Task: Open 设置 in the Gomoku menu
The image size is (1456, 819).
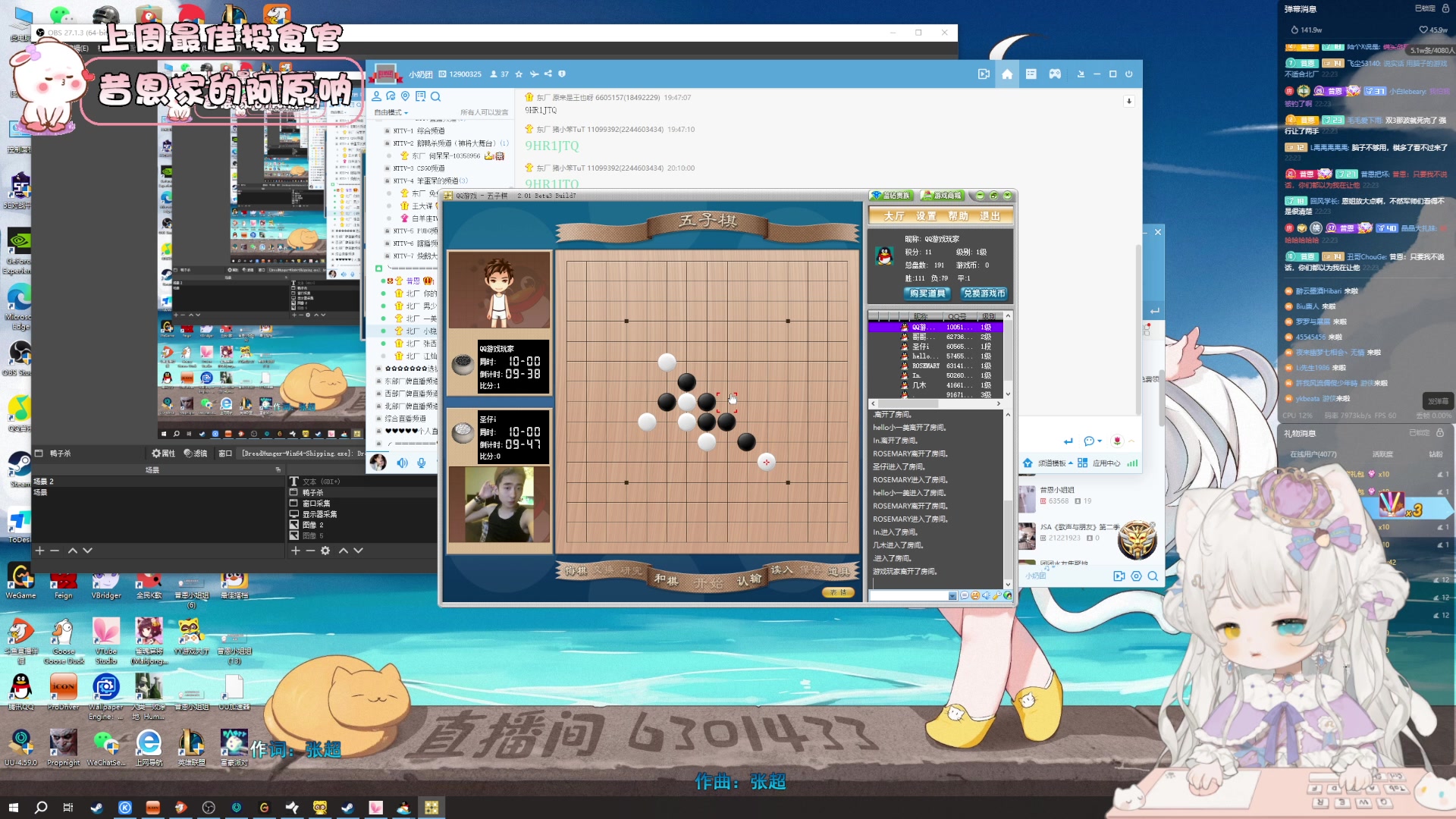Action: 926,216
